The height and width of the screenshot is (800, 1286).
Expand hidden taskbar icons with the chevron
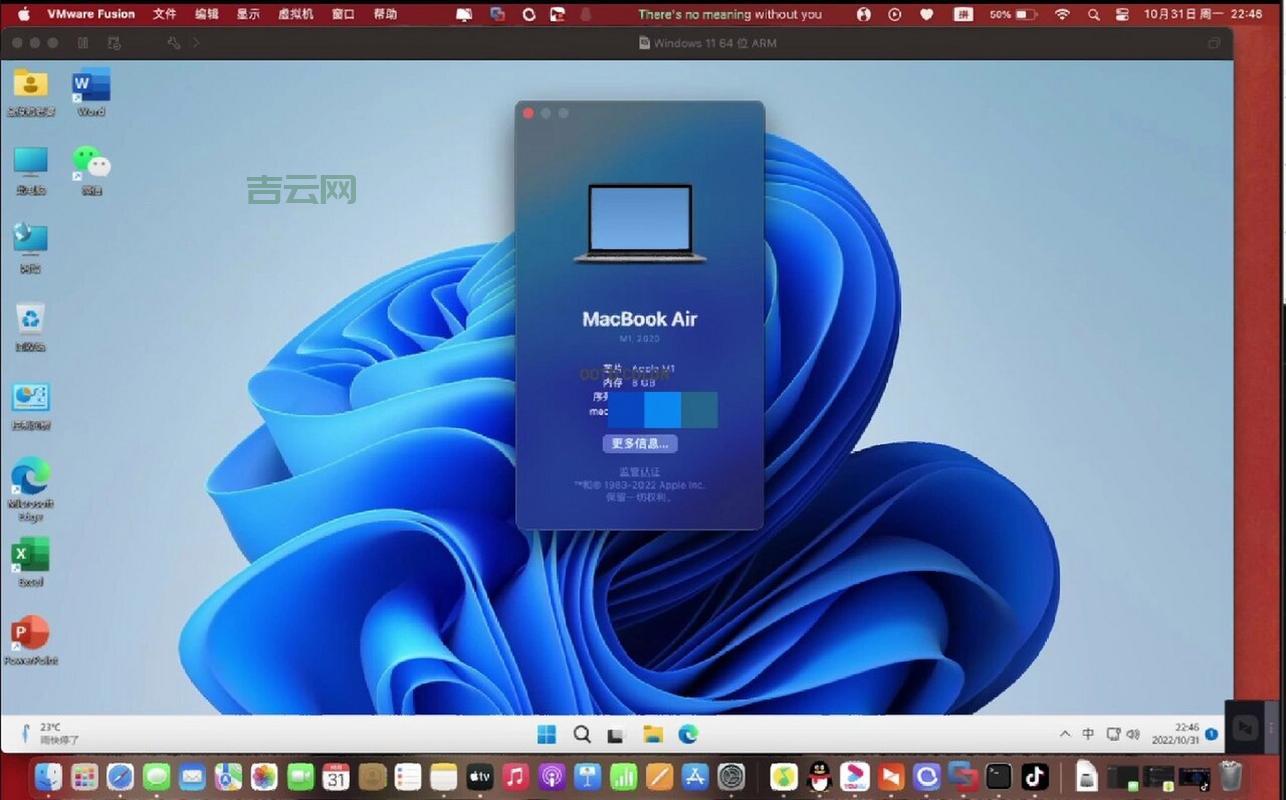(1064, 733)
